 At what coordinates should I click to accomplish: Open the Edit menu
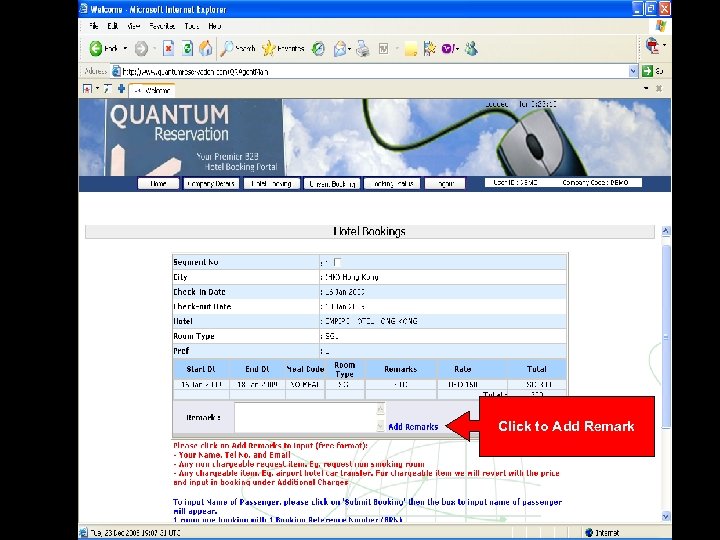coord(112,26)
